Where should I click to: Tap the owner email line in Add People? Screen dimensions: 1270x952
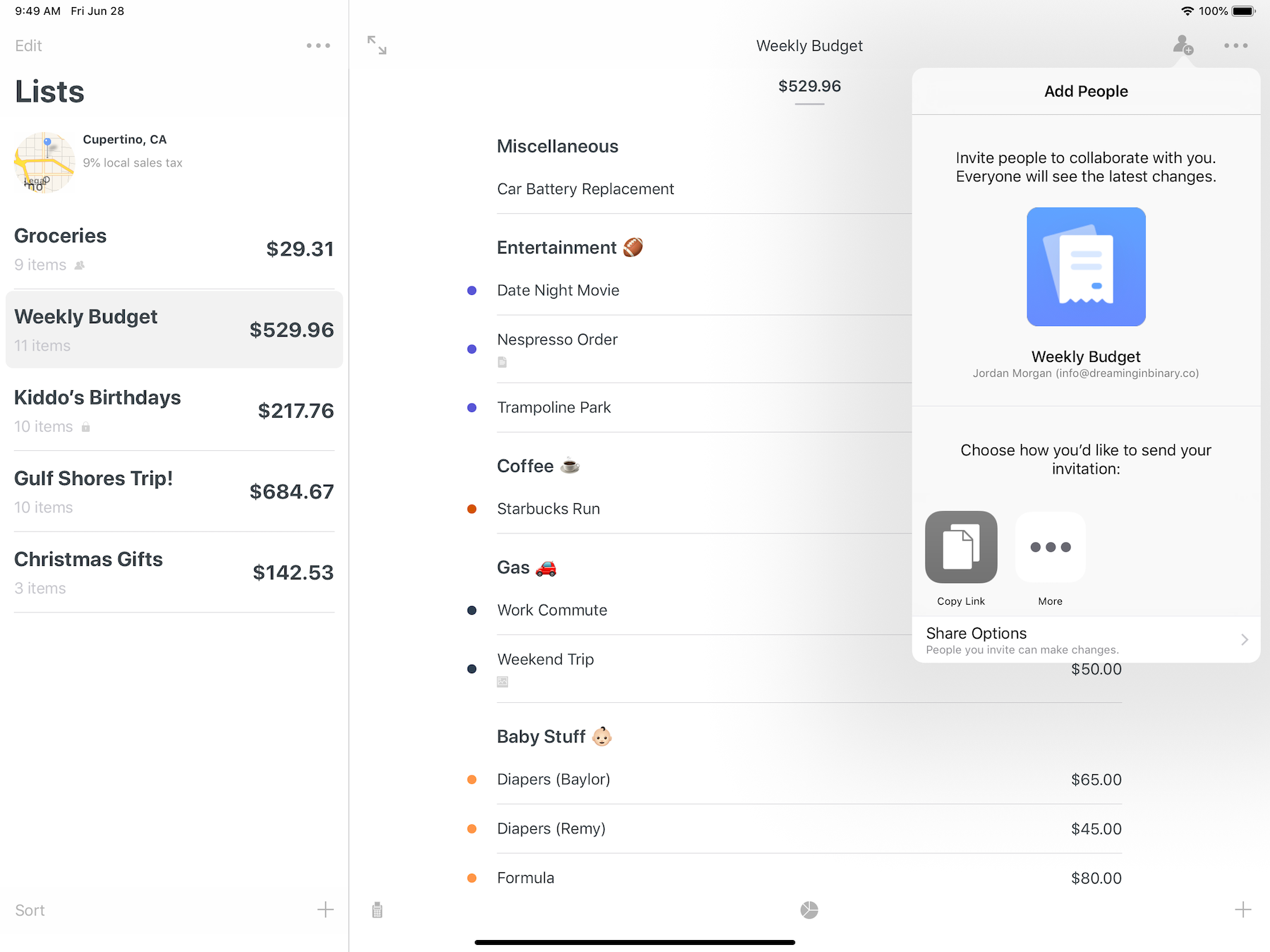[x=1086, y=373]
